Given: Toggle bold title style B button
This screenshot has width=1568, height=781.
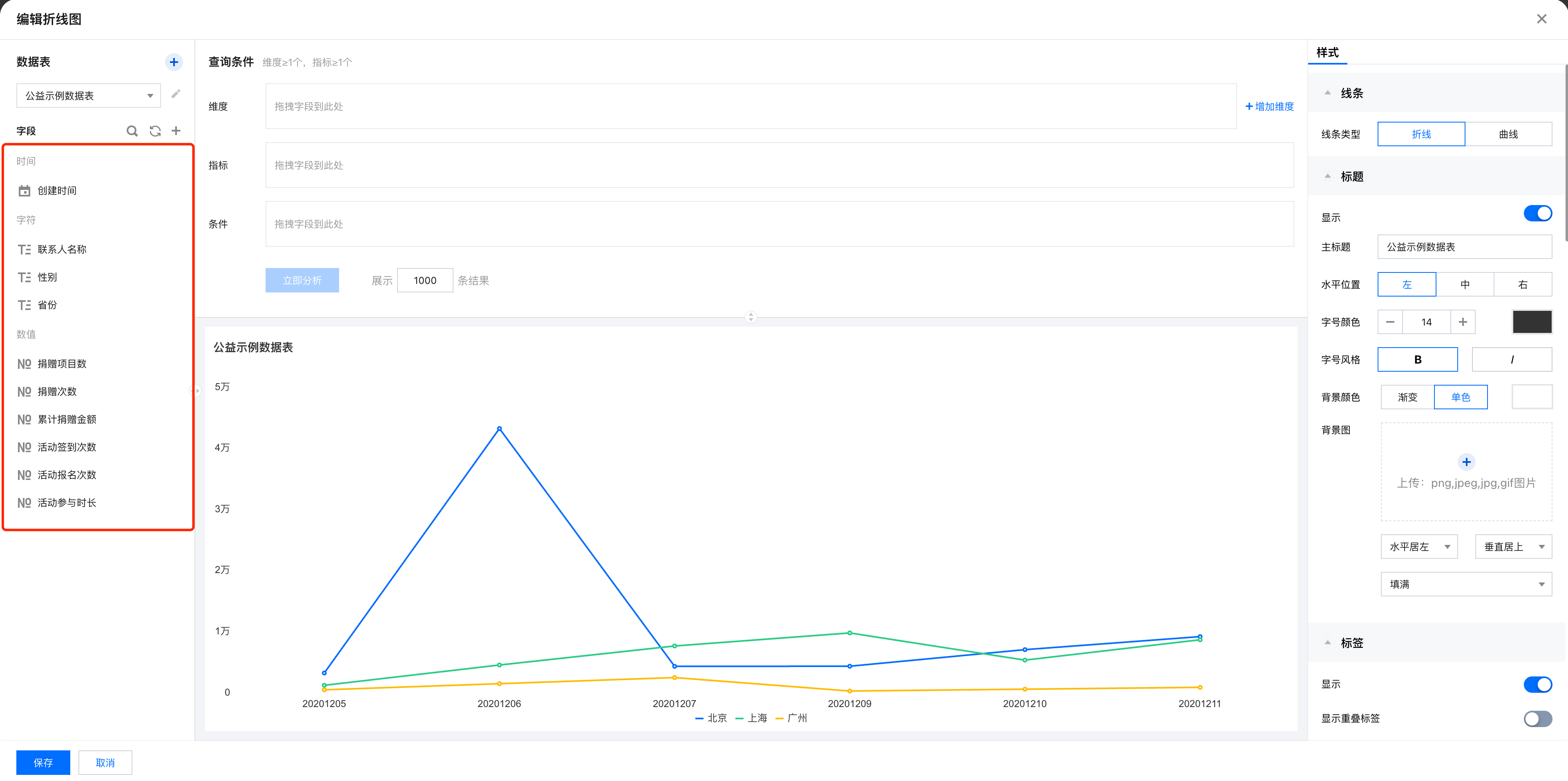Looking at the screenshot, I should 1417,360.
